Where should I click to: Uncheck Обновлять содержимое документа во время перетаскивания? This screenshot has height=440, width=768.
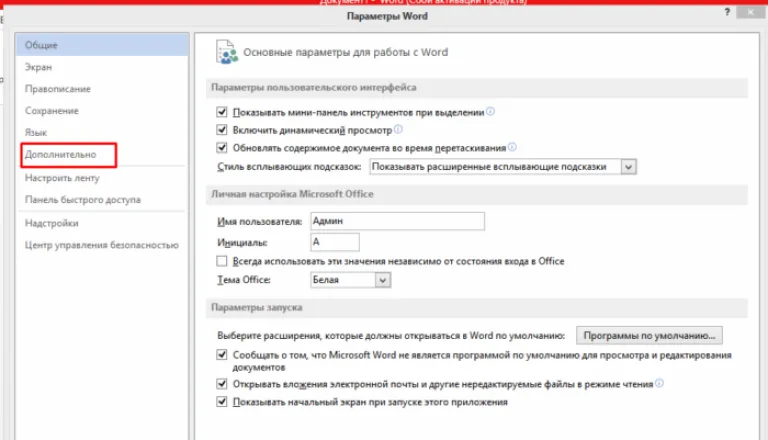pyautogui.click(x=222, y=147)
